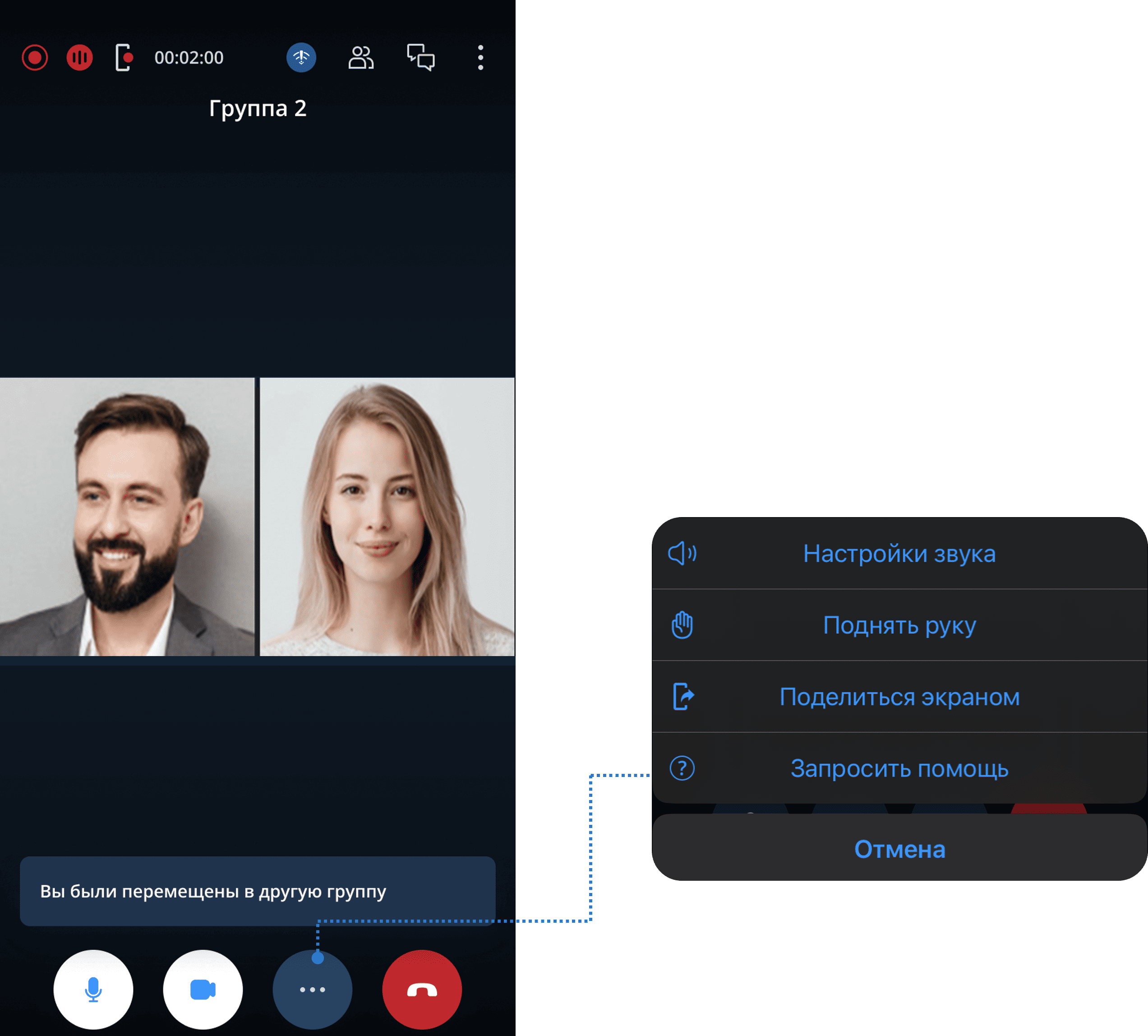Screen dimensions: 1148x1036
Task: Click the red record button icon
Action: click(35, 57)
